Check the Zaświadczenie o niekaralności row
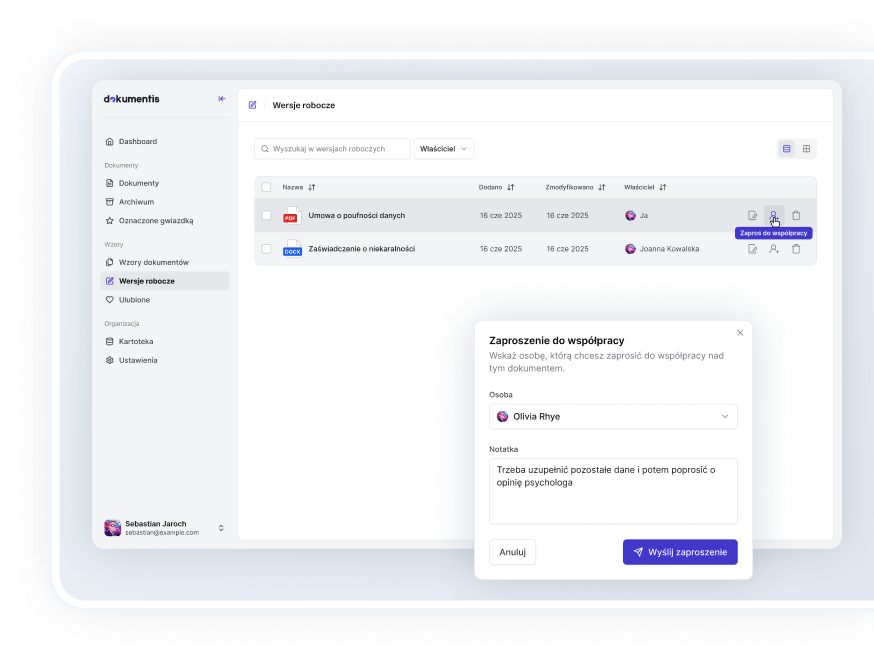This screenshot has width=874, height=660. tap(266, 249)
